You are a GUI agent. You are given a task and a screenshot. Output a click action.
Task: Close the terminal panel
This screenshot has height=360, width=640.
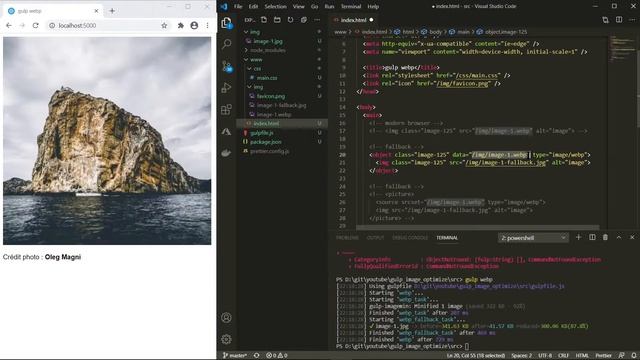(632, 238)
